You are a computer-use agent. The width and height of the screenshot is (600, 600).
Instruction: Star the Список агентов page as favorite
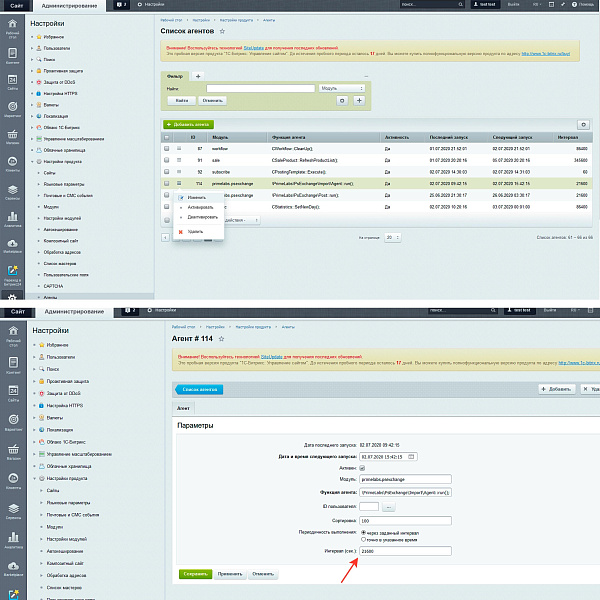pos(236,32)
